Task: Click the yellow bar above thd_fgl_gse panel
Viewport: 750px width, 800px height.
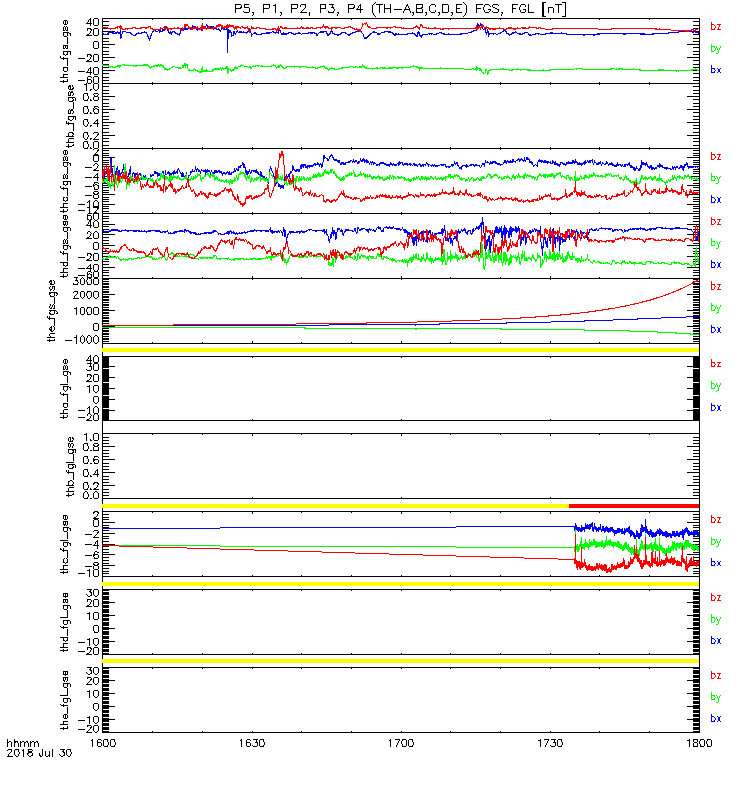Action: [401, 584]
